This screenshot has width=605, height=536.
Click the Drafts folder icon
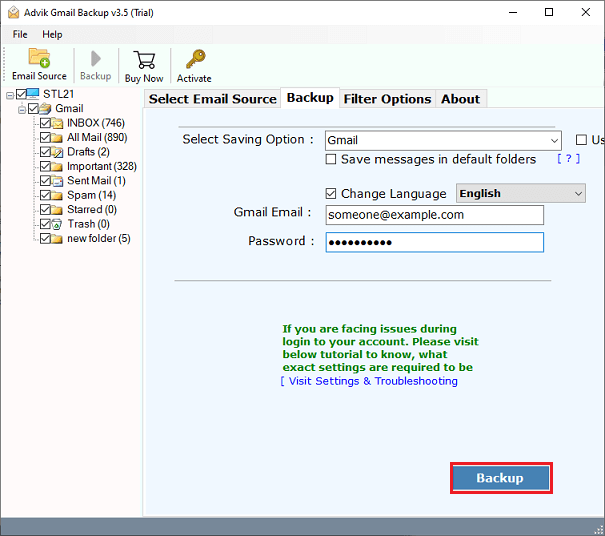[x=57, y=152]
